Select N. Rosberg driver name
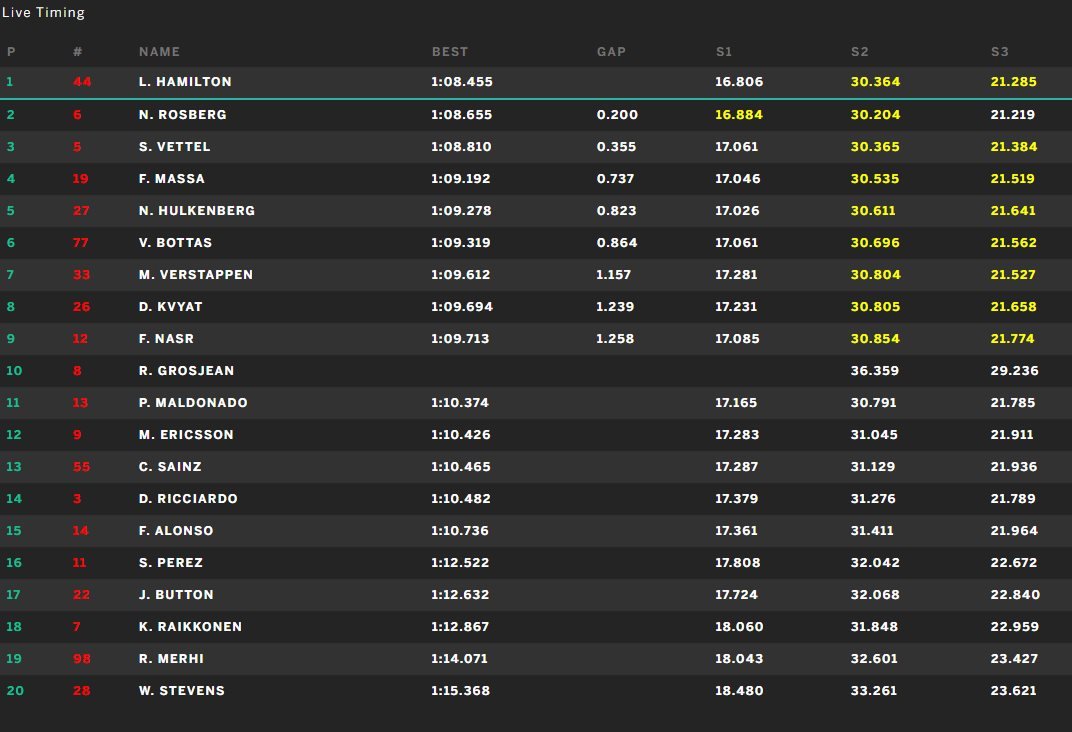 tap(182, 115)
